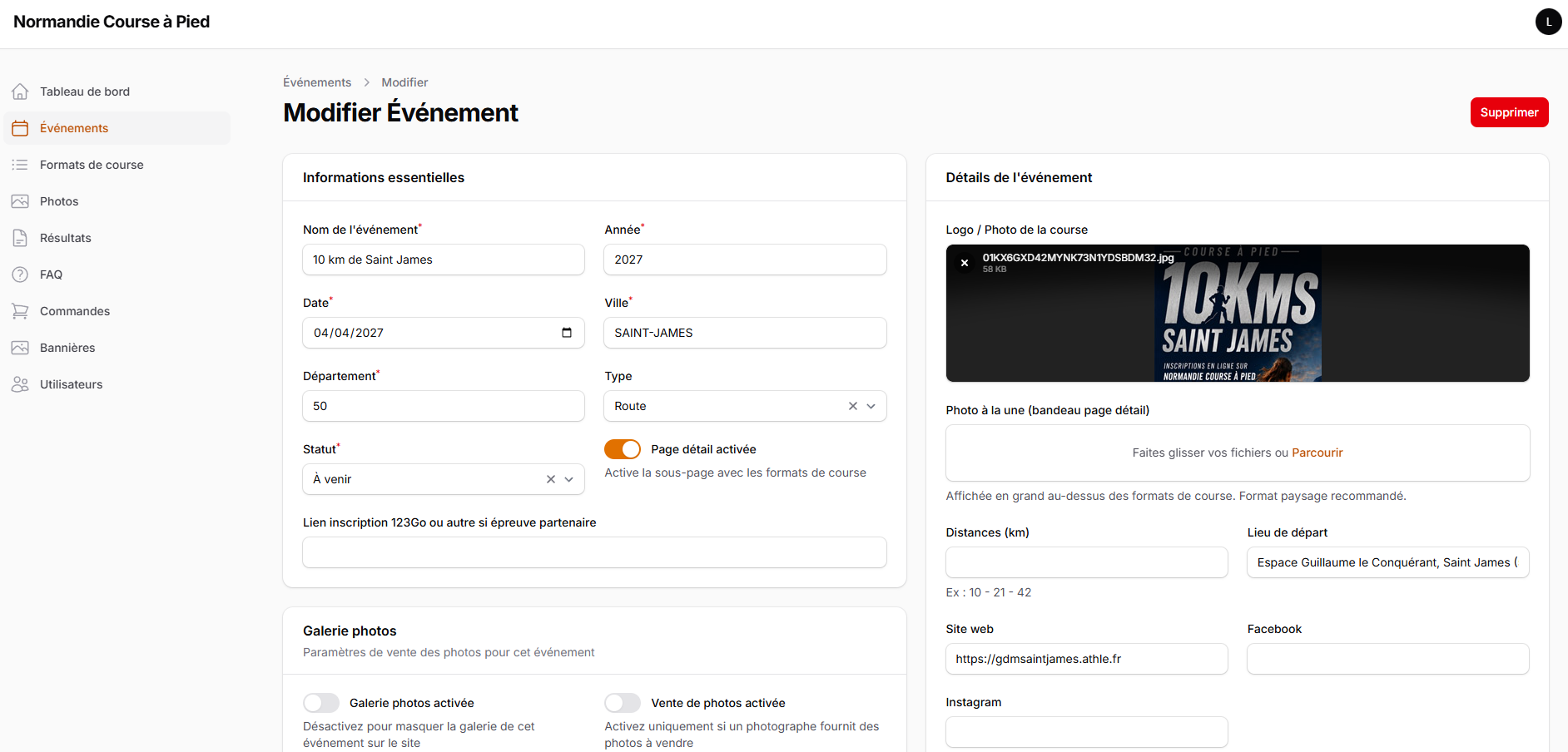Click the Lien inscription input field
This screenshot has width=1568, height=752.
click(594, 552)
